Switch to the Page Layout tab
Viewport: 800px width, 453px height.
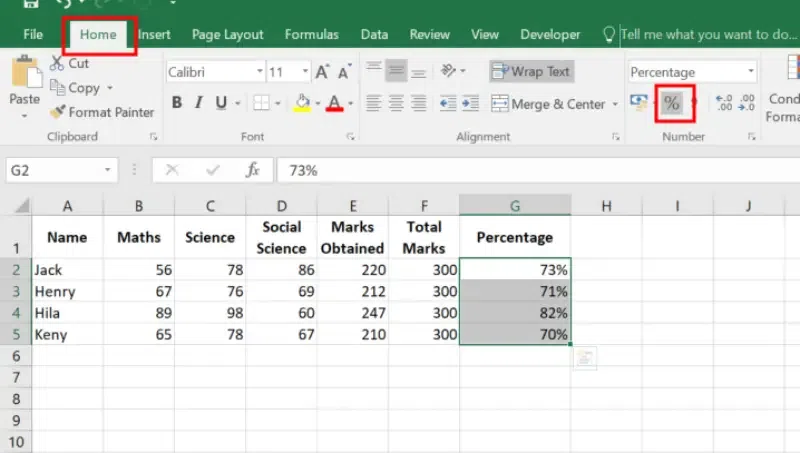226,34
